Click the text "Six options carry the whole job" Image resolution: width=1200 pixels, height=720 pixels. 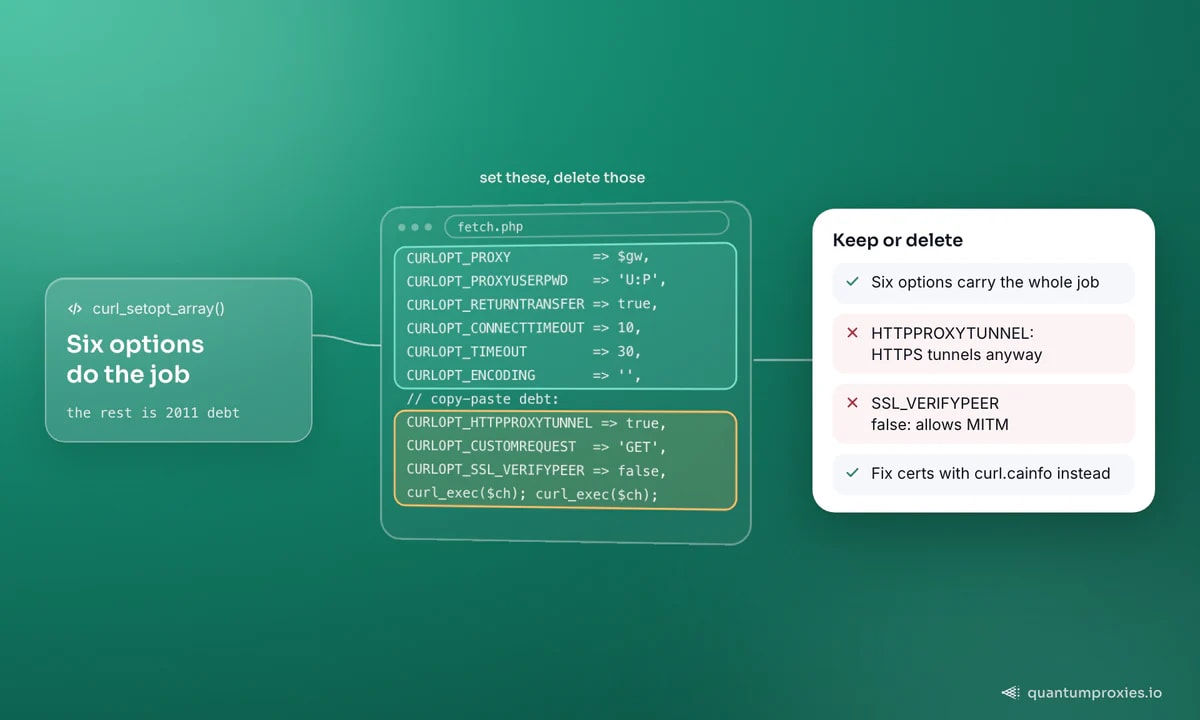[985, 283]
